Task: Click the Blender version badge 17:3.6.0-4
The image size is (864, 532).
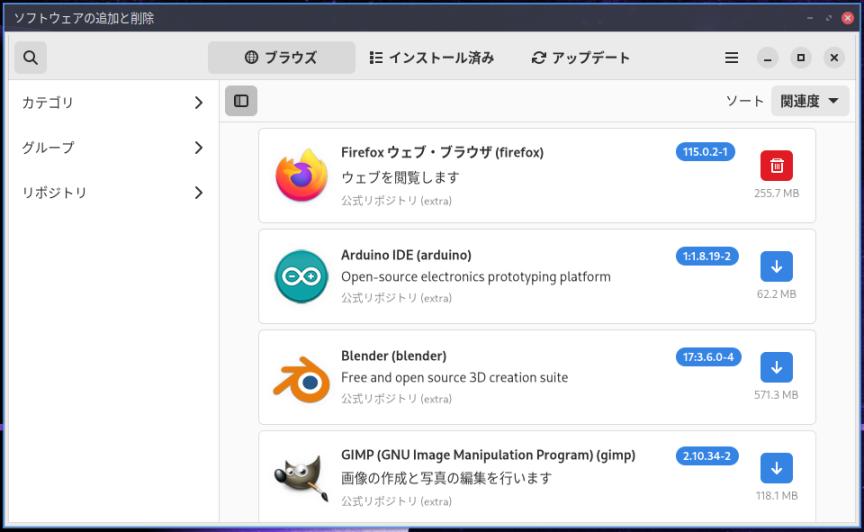Action: [x=708, y=357]
